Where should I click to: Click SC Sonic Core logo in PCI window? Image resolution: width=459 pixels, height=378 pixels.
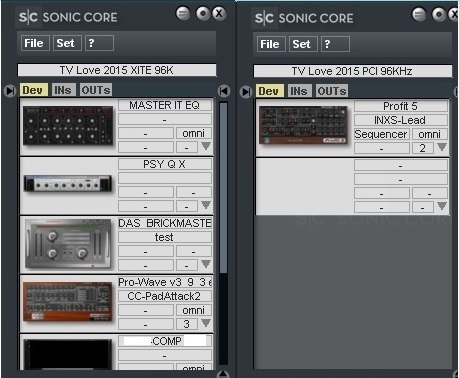pos(304,18)
